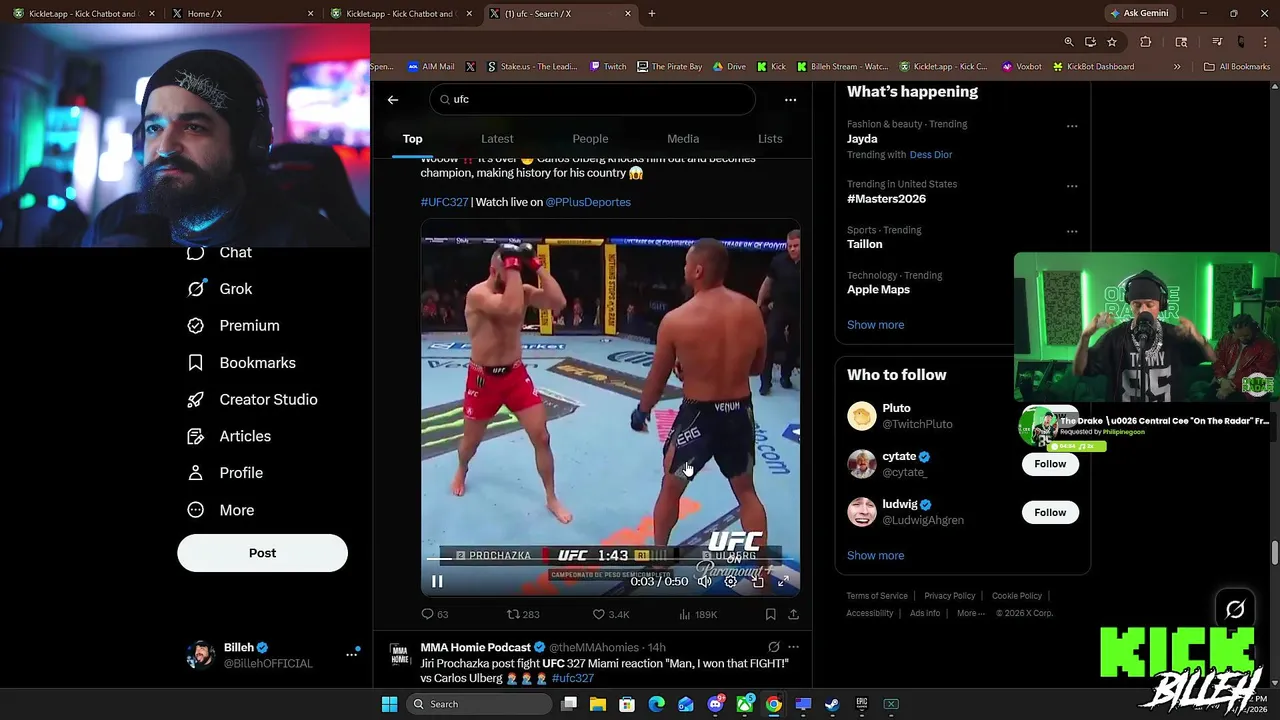Enable picture-in-picture for video
Image resolution: width=1280 pixels, height=720 pixels.
click(757, 581)
